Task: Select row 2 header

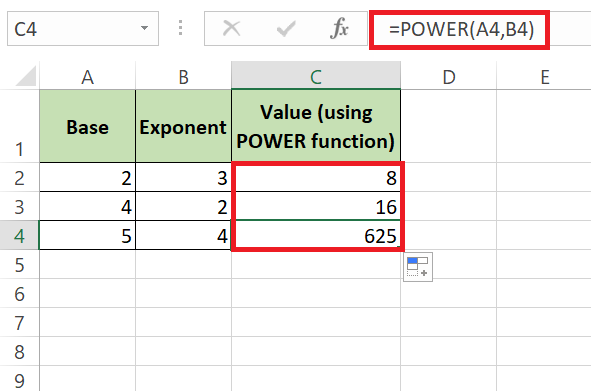Action: [x=20, y=178]
